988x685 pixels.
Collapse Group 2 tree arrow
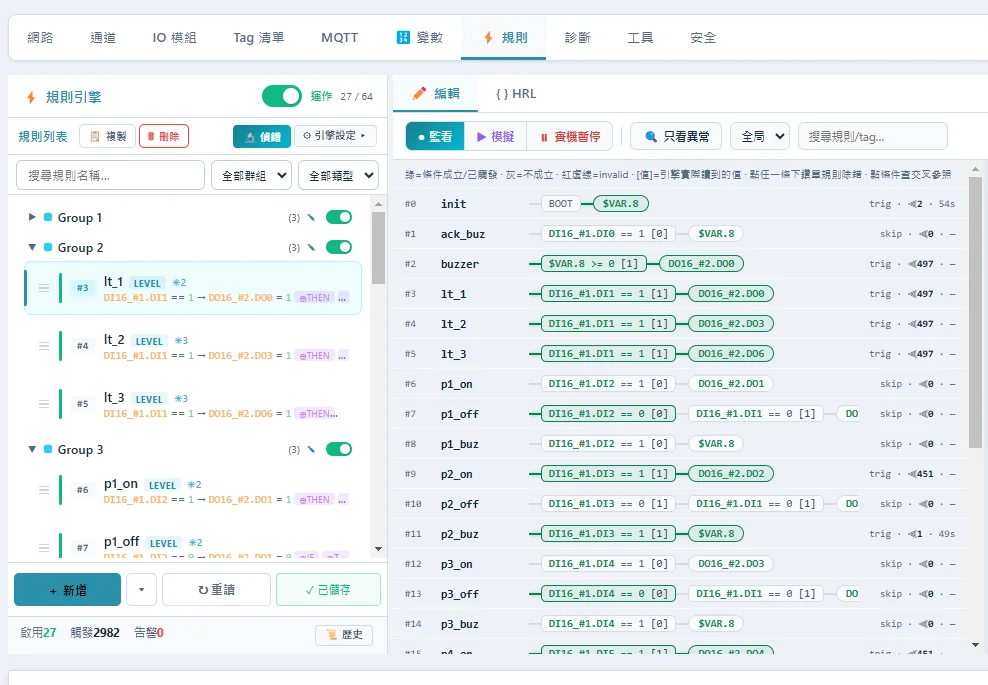pyautogui.click(x=32, y=248)
